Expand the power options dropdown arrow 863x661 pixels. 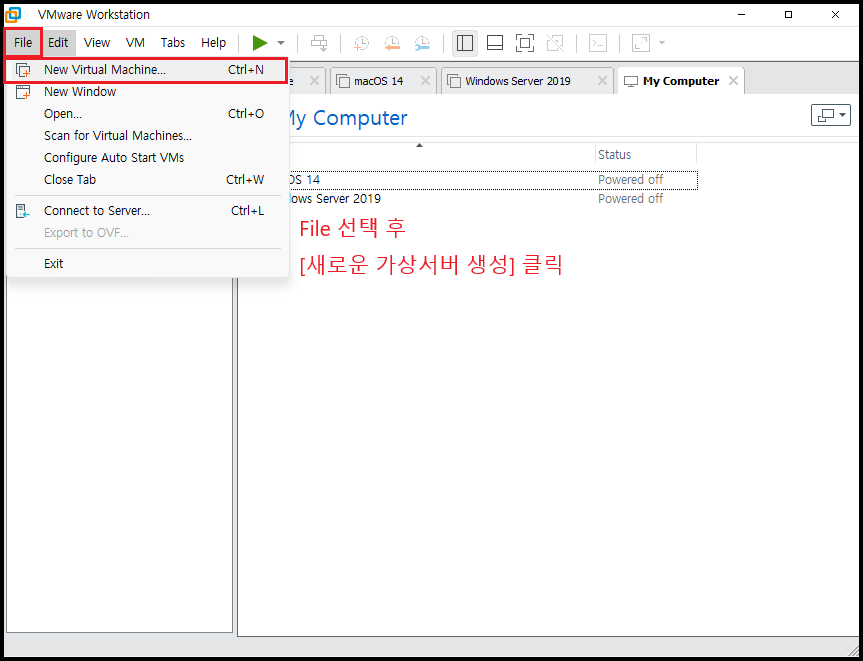281,43
